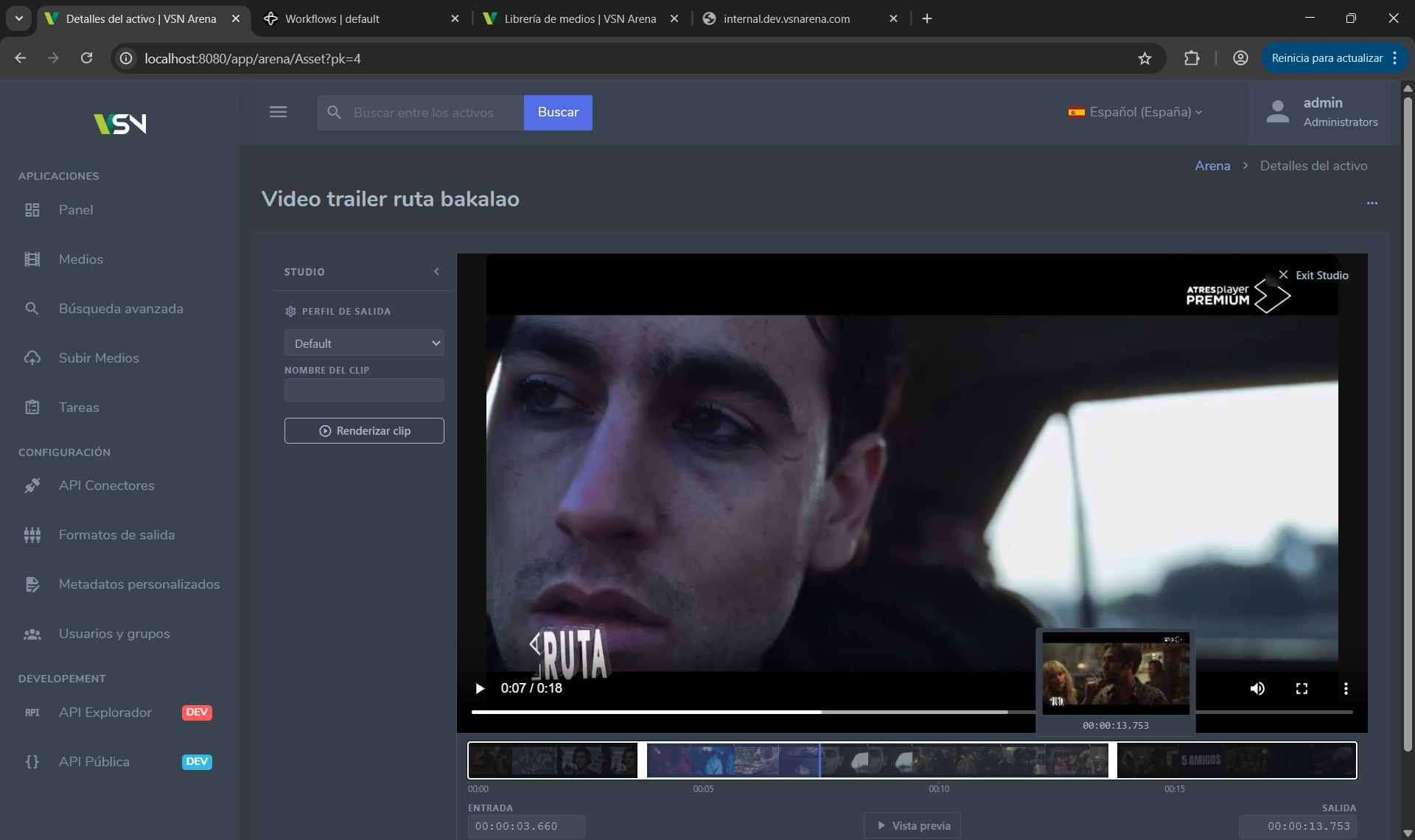Open Medios in the sidebar
The width and height of the screenshot is (1415, 840).
coord(81,259)
